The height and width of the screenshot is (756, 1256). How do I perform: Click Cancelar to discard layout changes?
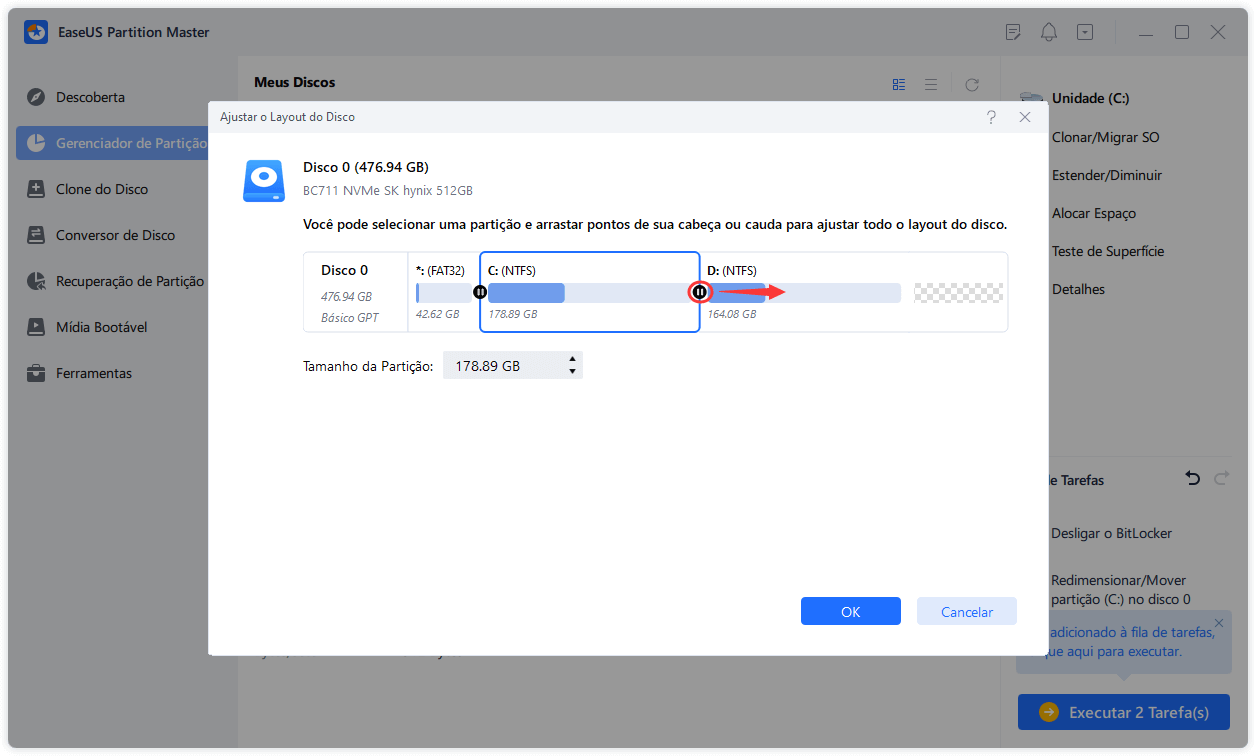[x=967, y=612]
